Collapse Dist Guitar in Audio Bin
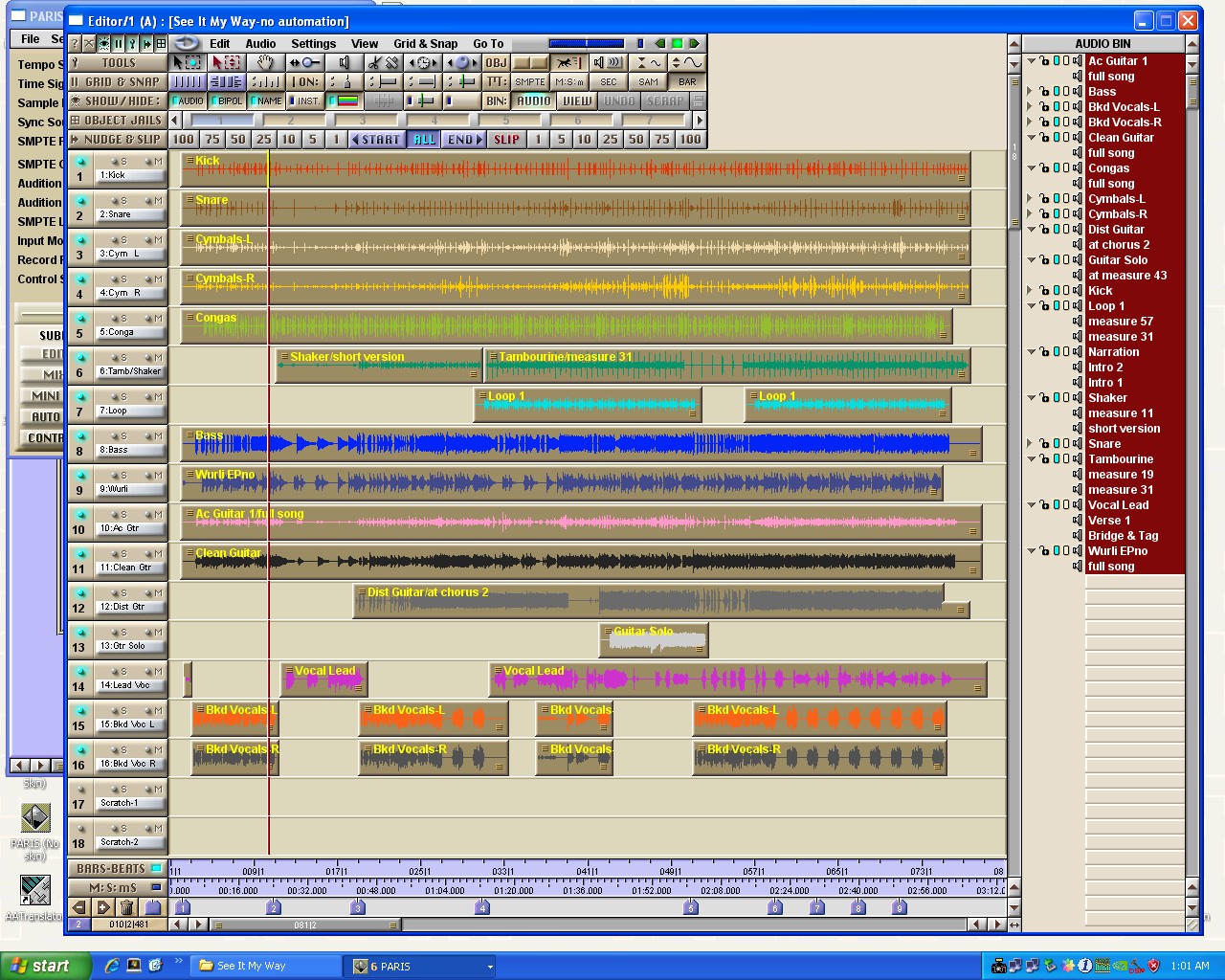 (x=1032, y=230)
